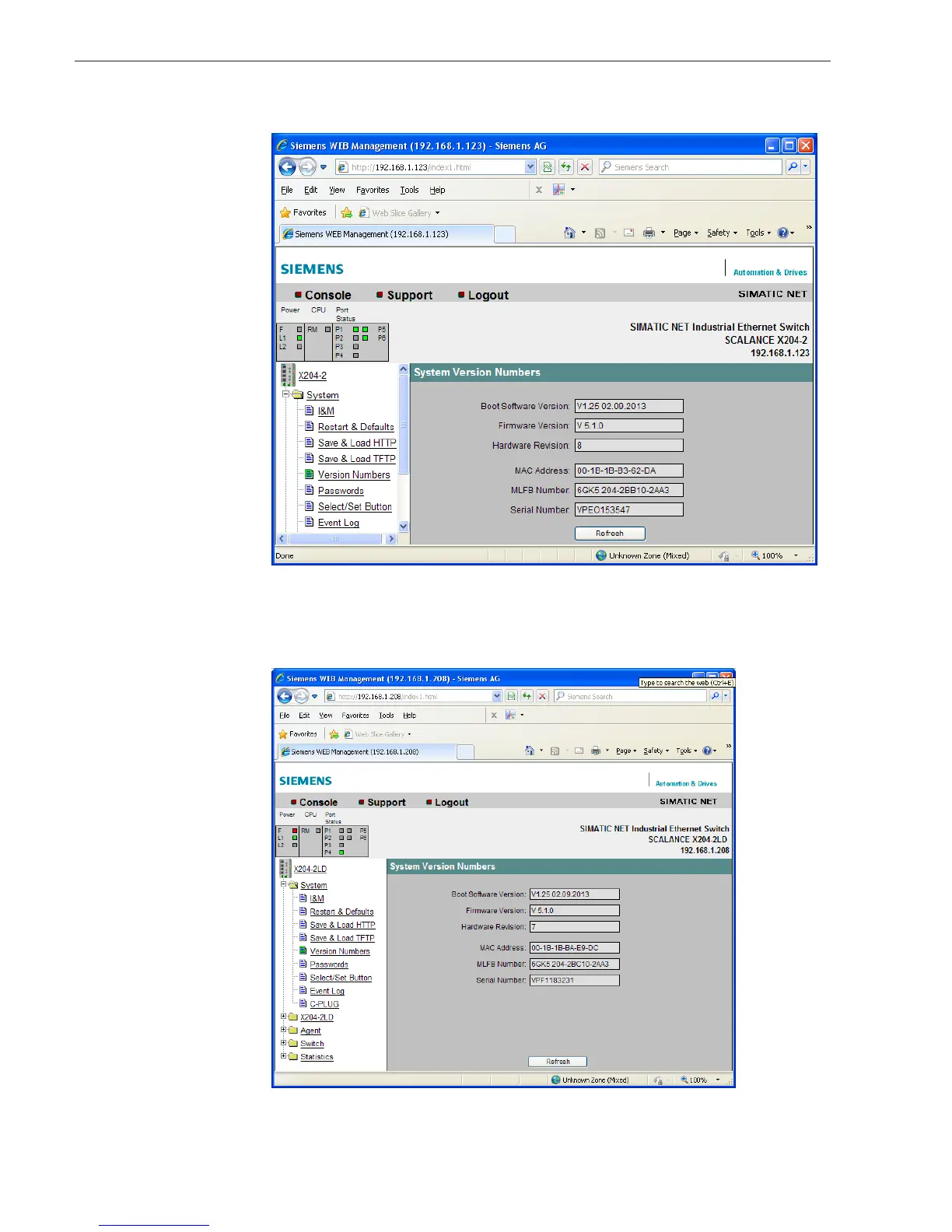Open address bar dropdown in top window
Screen dimensions: 952x1232
coord(530,167)
